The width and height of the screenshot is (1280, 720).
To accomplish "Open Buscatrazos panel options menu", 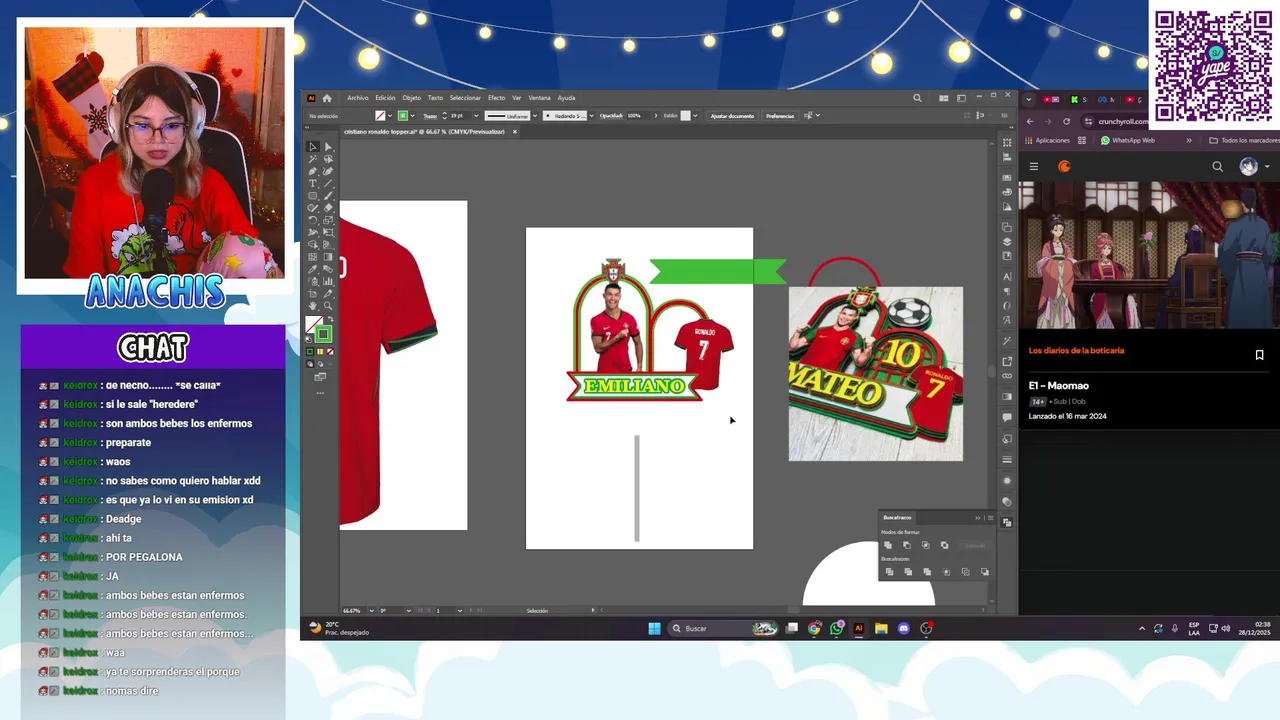I will (991, 518).
